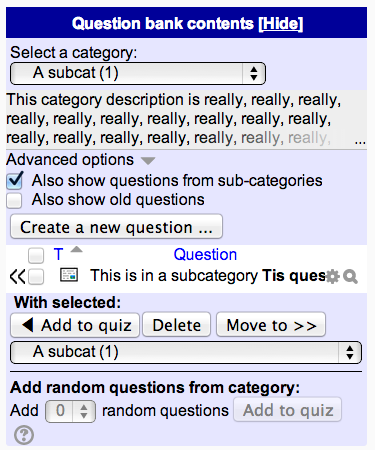Viewport: 375px width, 450px height.
Task: Open the Move to category dropdown
Action: pyautogui.click(x=186, y=352)
